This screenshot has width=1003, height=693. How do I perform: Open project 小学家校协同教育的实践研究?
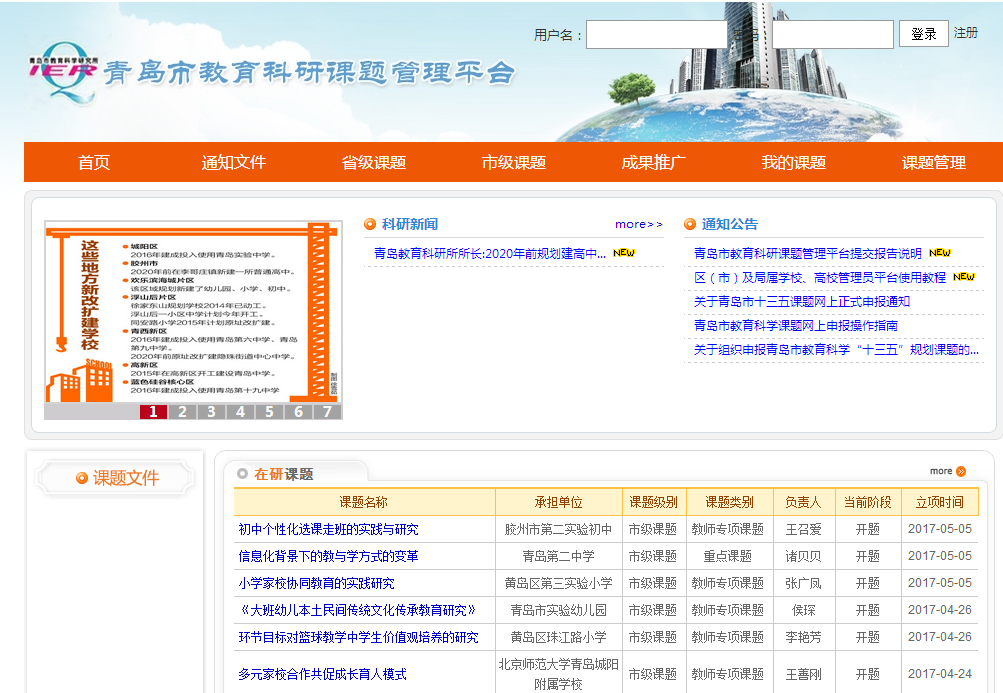point(316,583)
